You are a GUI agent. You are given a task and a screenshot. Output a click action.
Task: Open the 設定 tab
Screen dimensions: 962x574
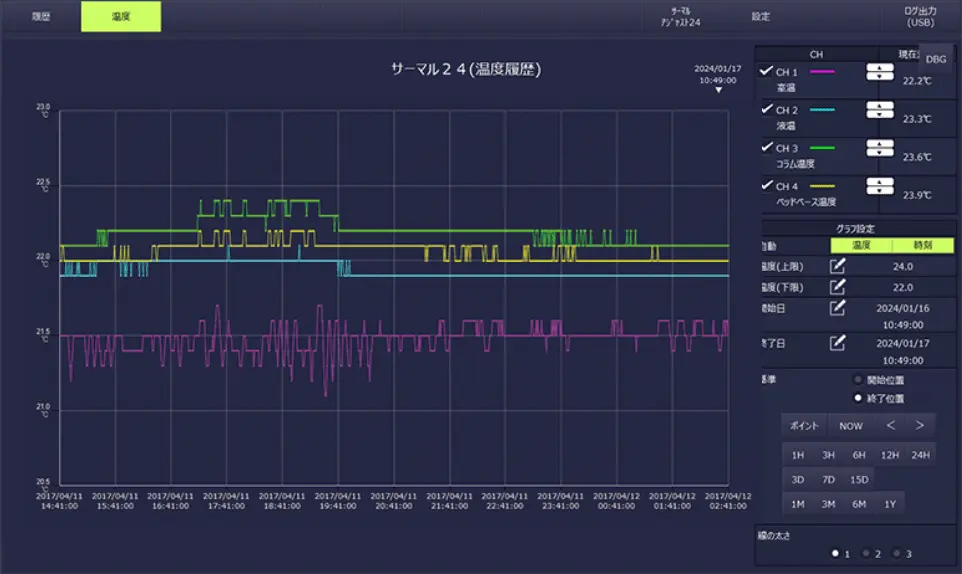tap(761, 17)
